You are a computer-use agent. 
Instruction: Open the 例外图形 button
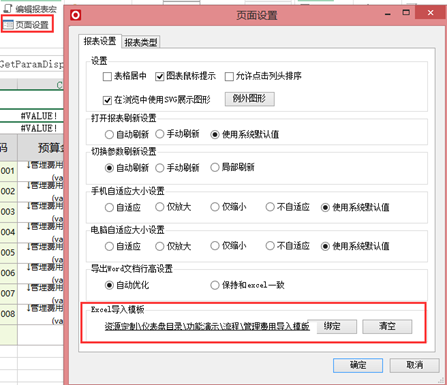250,99
